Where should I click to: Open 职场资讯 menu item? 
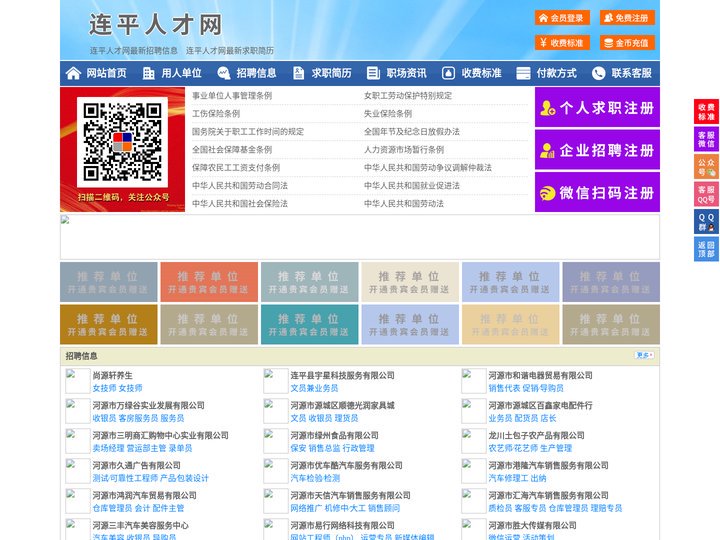click(406, 73)
